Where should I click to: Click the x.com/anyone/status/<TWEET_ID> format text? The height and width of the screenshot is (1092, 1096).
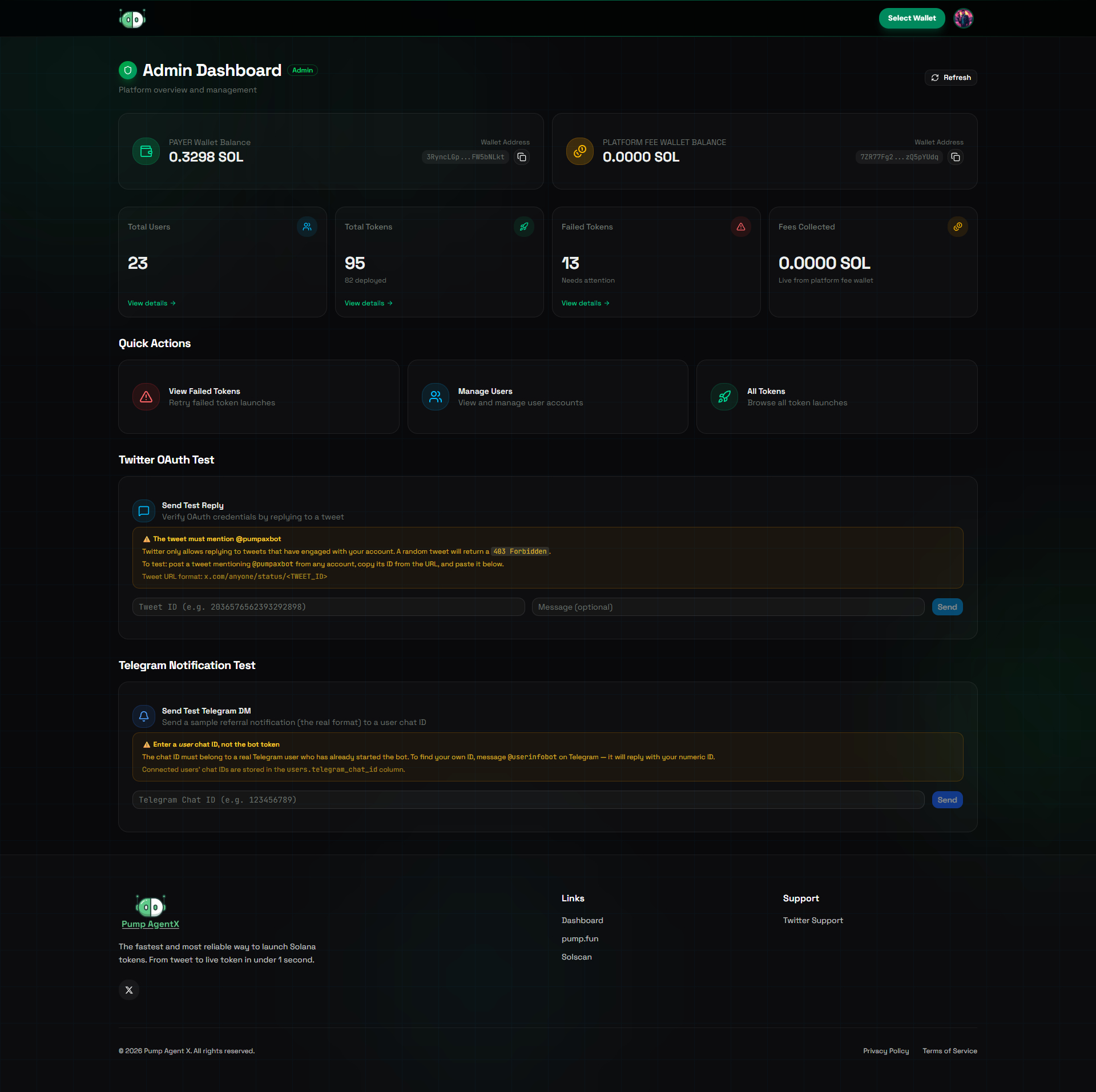point(265,577)
